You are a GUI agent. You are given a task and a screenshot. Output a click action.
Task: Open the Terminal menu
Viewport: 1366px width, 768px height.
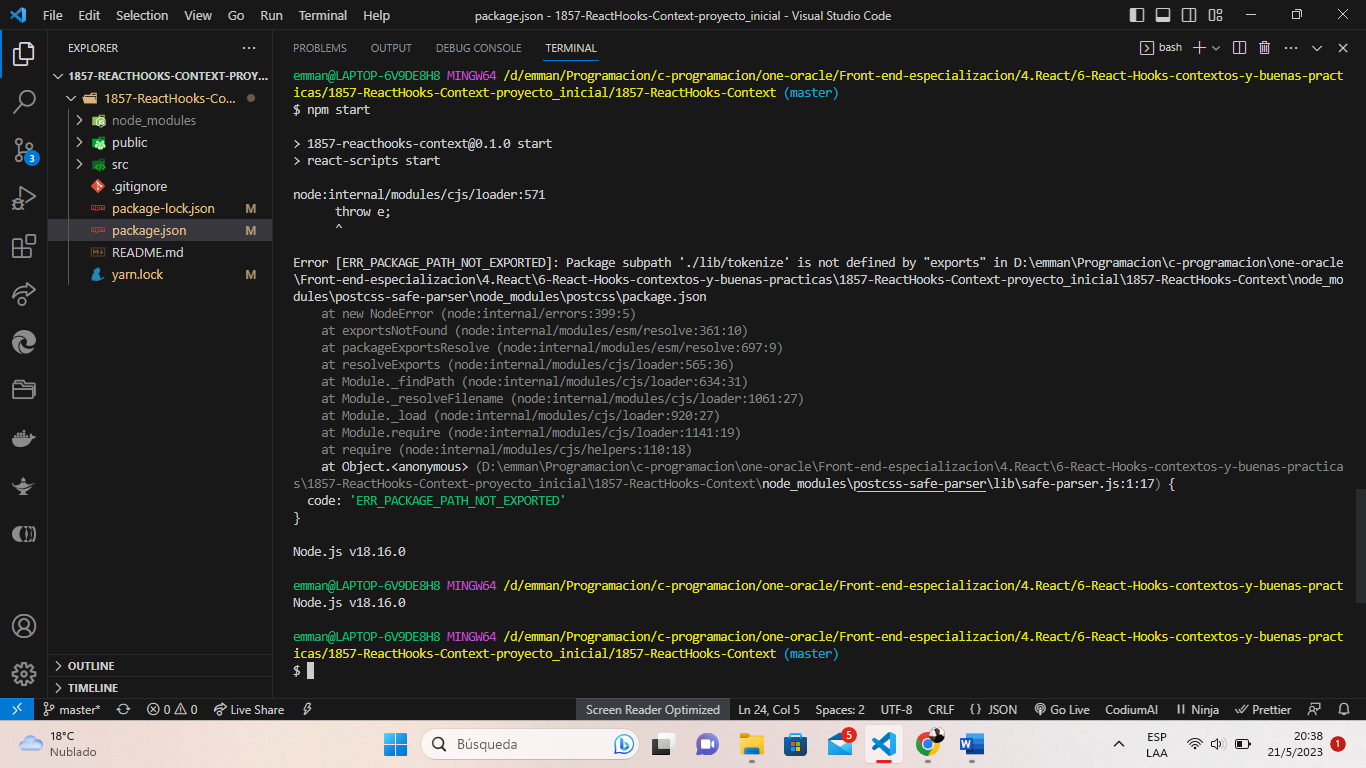[323, 15]
